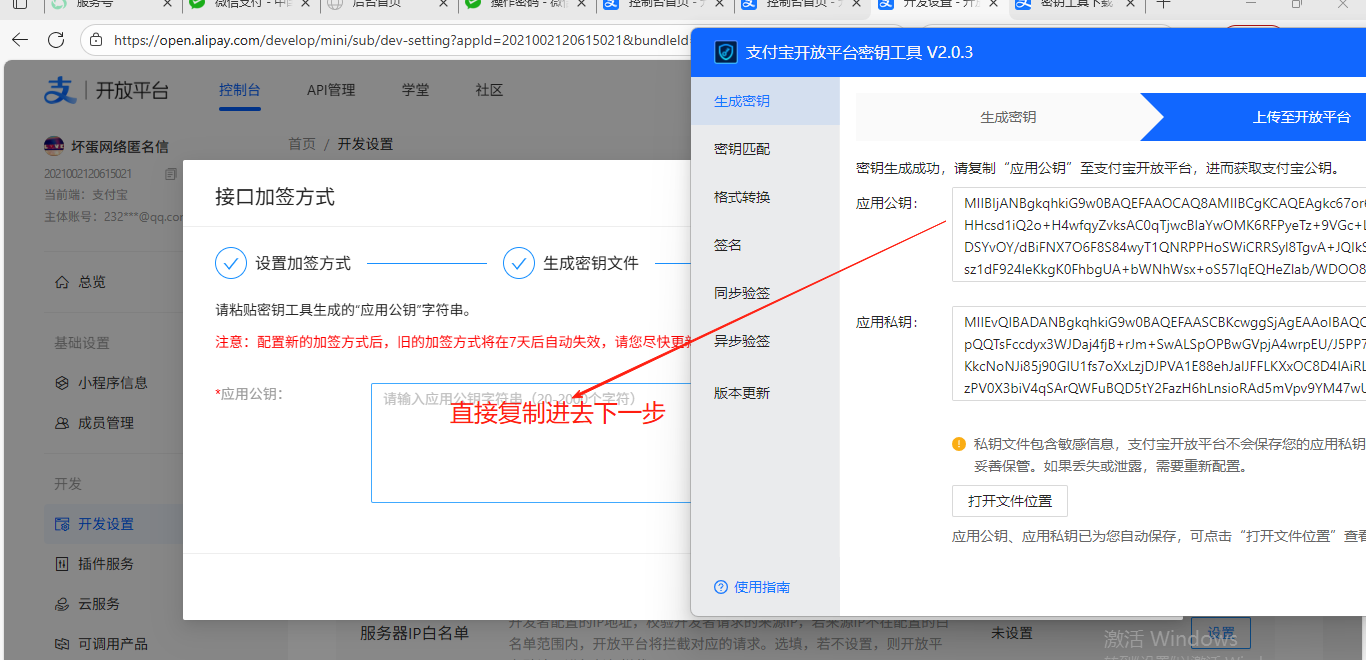Select 异步验签 in the key tool sidebar
The image size is (1366, 660).
(766, 341)
